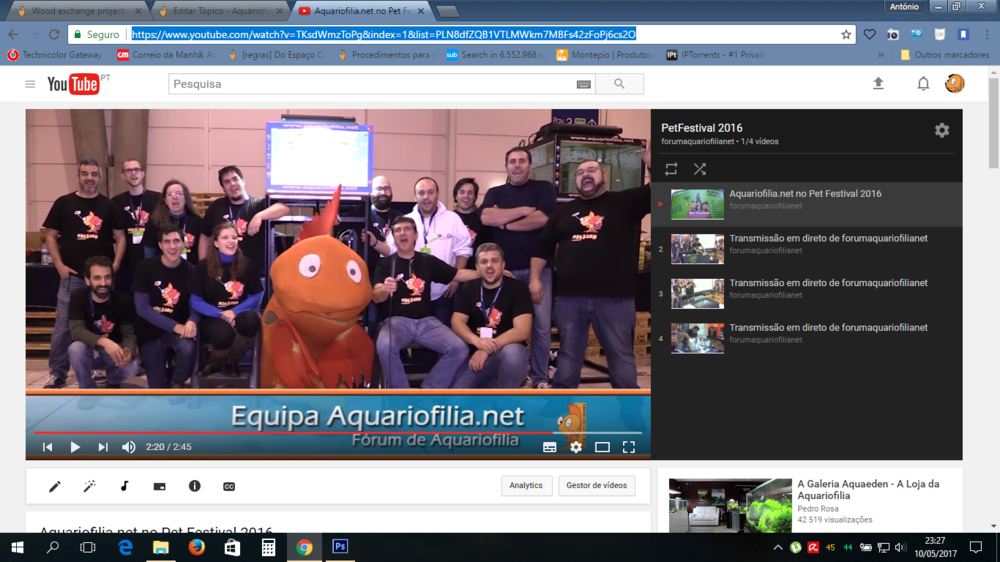Open playlist settings gear menu
1000x562 pixels.
click(x=941, y=131)
